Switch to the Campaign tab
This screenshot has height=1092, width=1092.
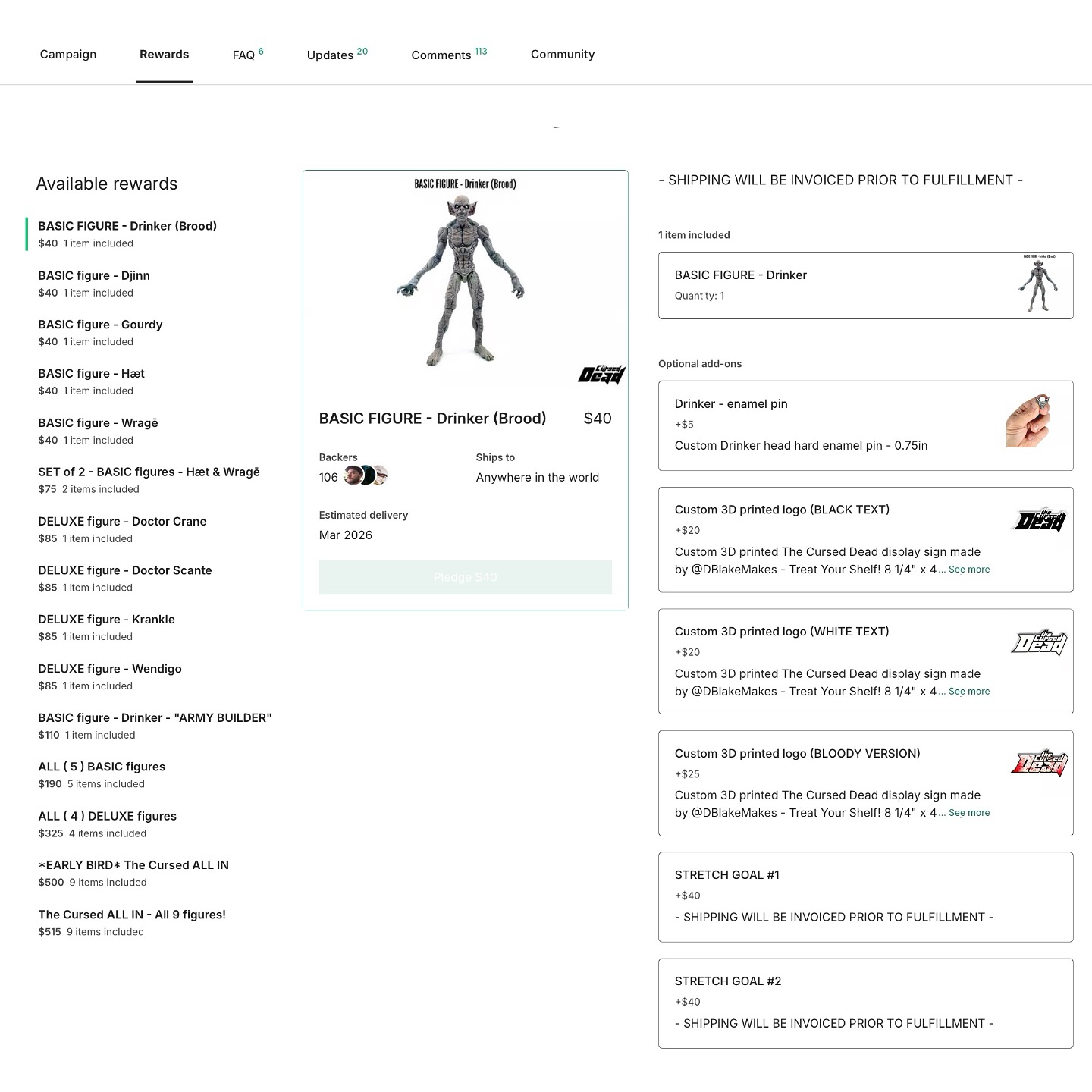coord(67,54)
